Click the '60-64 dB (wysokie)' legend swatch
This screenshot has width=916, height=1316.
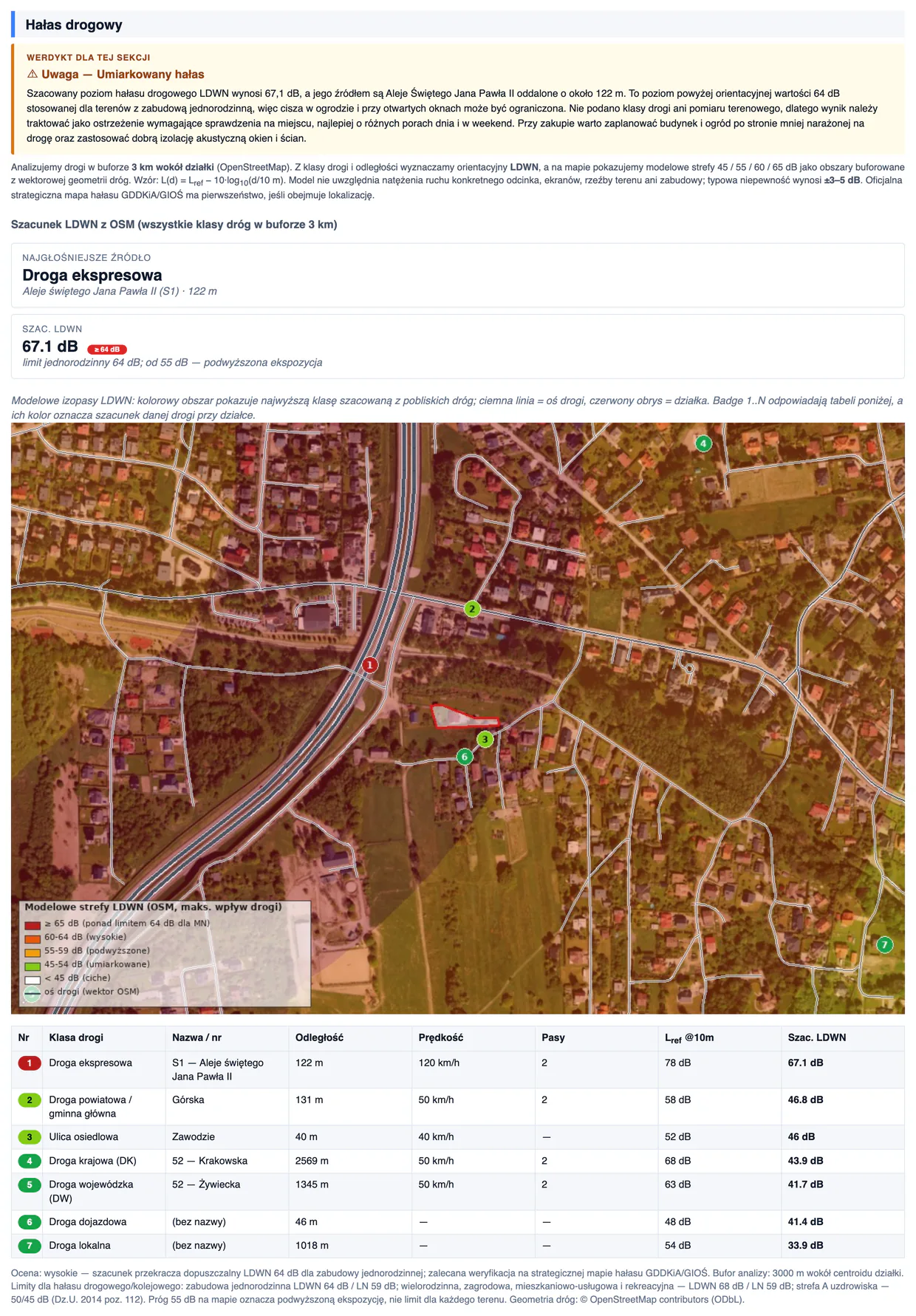32,938
